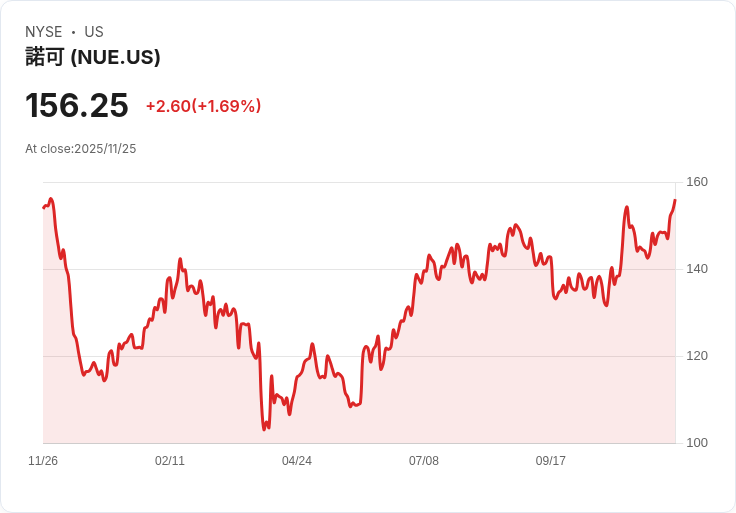736x513 pixels.
Task: Click the At close 2025/11/25 text
Action: [81, 149]
